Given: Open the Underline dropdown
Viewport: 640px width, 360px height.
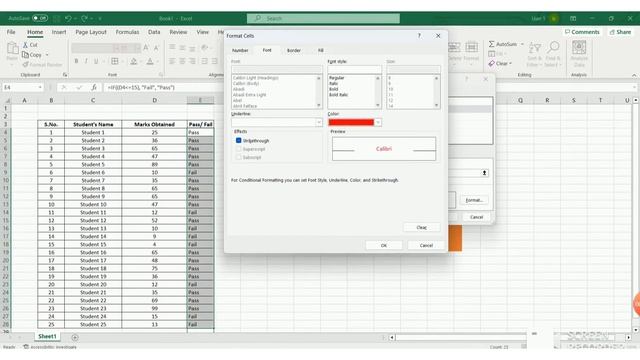Looking at the screenshot, I should 318,122.
